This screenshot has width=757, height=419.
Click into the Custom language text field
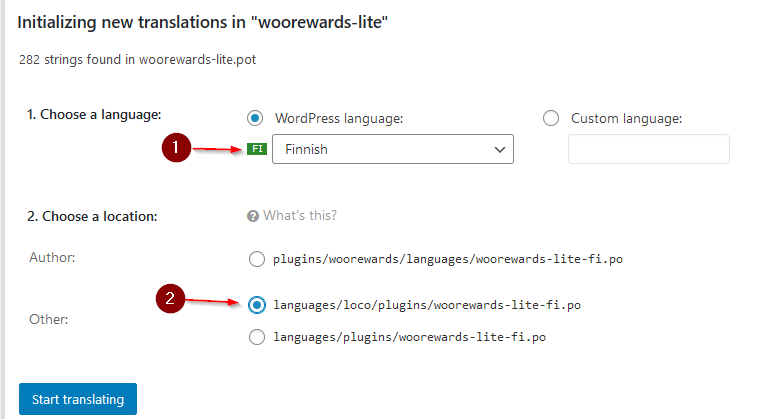[648, 149]
